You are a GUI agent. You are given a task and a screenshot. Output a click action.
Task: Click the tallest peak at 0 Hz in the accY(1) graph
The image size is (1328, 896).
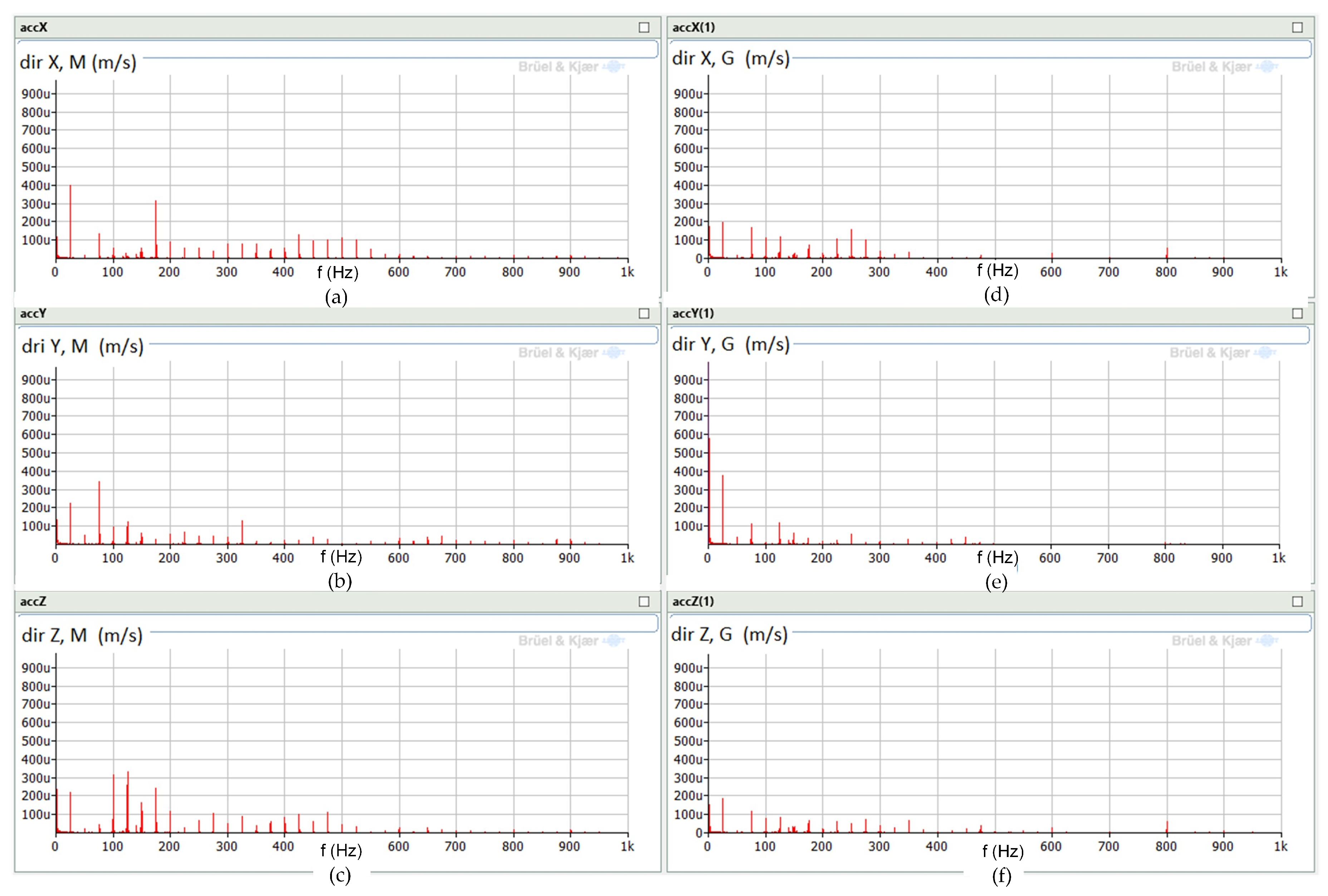click(709, 457)
